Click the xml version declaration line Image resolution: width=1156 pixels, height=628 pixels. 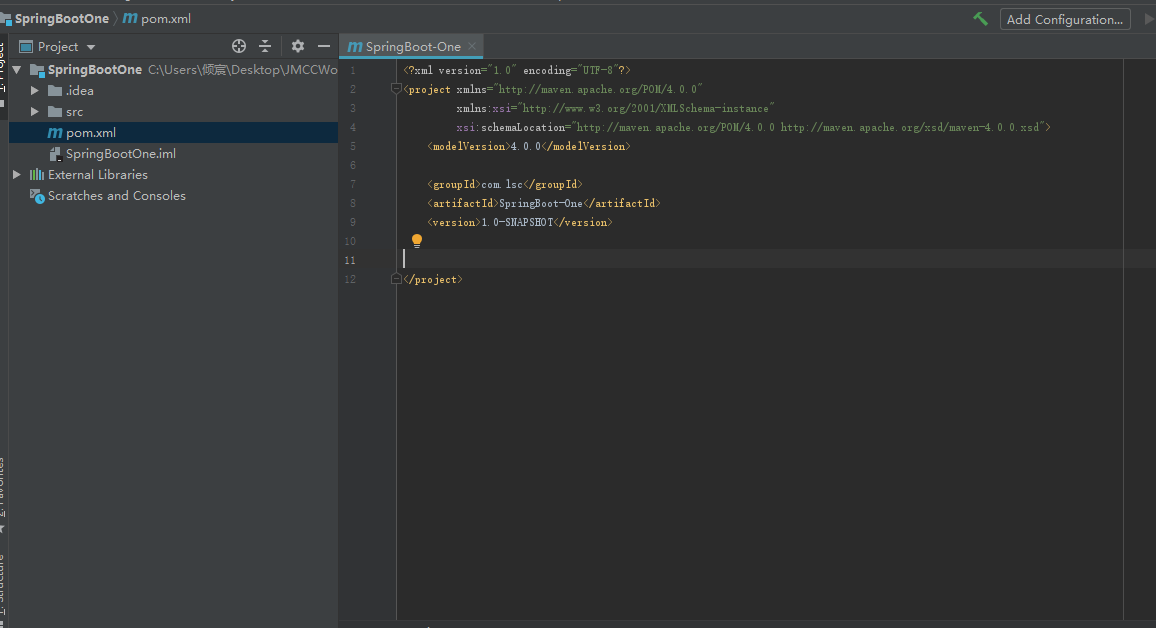click(x=517, y=71)
